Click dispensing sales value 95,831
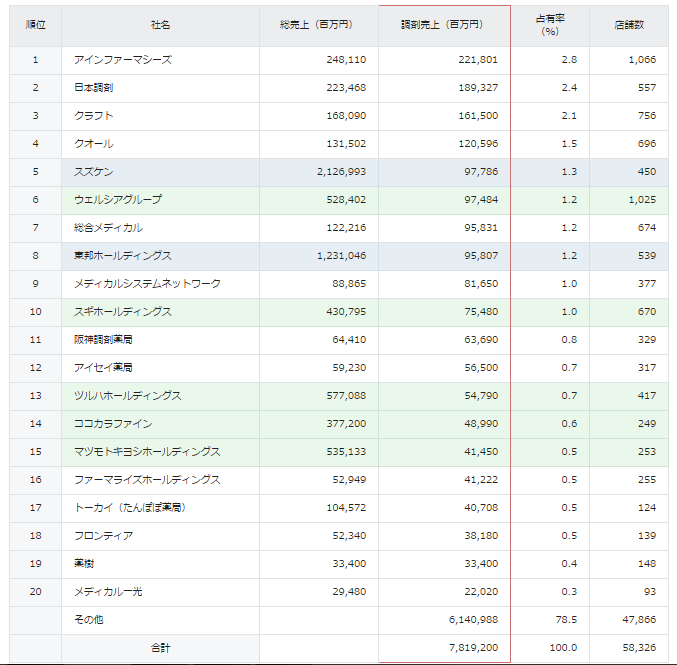The image size is (677, 665). [x=481, y=228]
